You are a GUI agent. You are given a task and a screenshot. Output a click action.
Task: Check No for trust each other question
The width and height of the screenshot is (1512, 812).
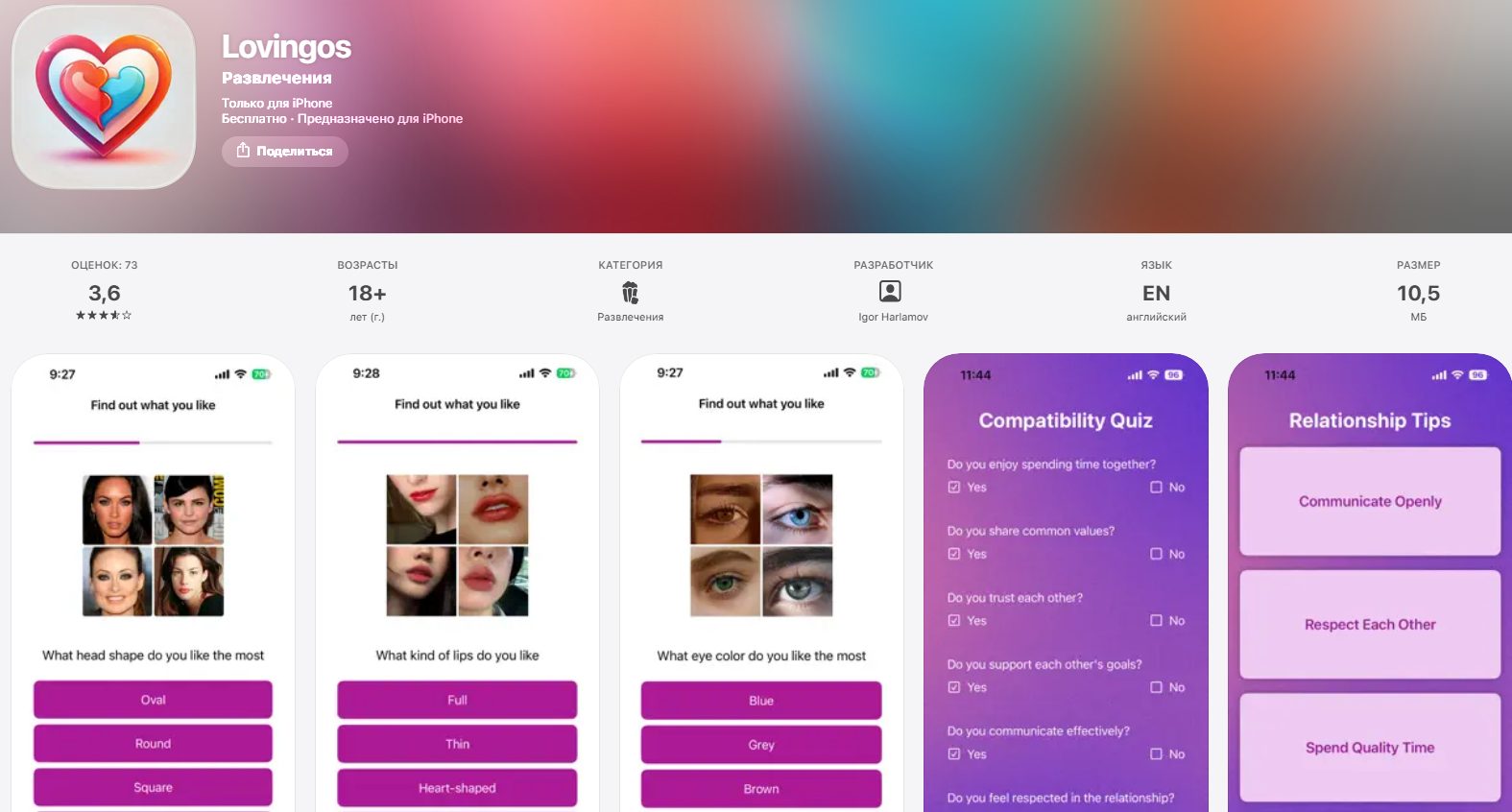(x=1157, y=620)
